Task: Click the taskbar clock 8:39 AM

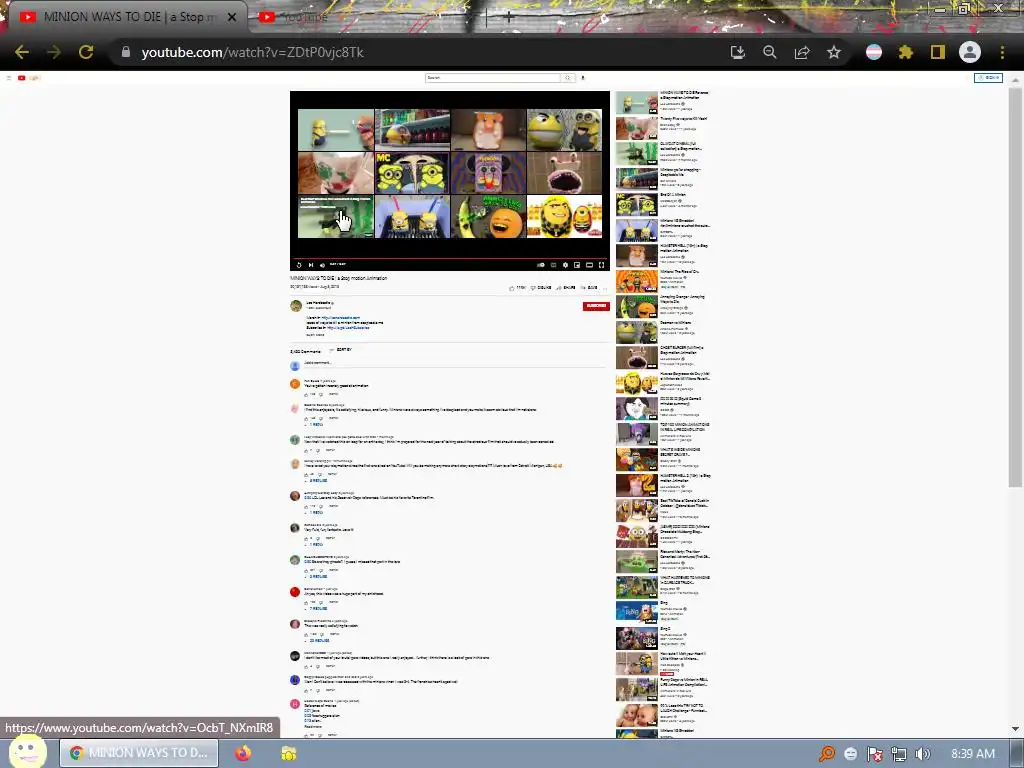Action: click(x=973, y=754)
